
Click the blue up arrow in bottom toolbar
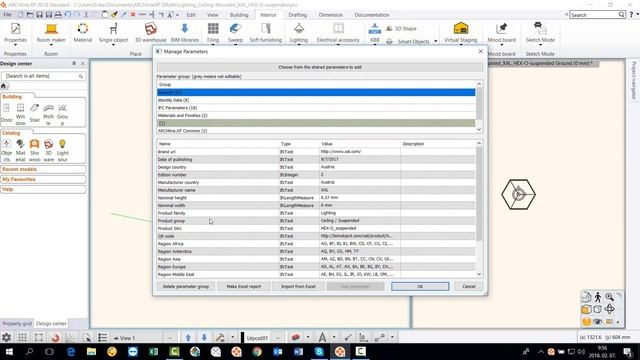pos(188,338)
